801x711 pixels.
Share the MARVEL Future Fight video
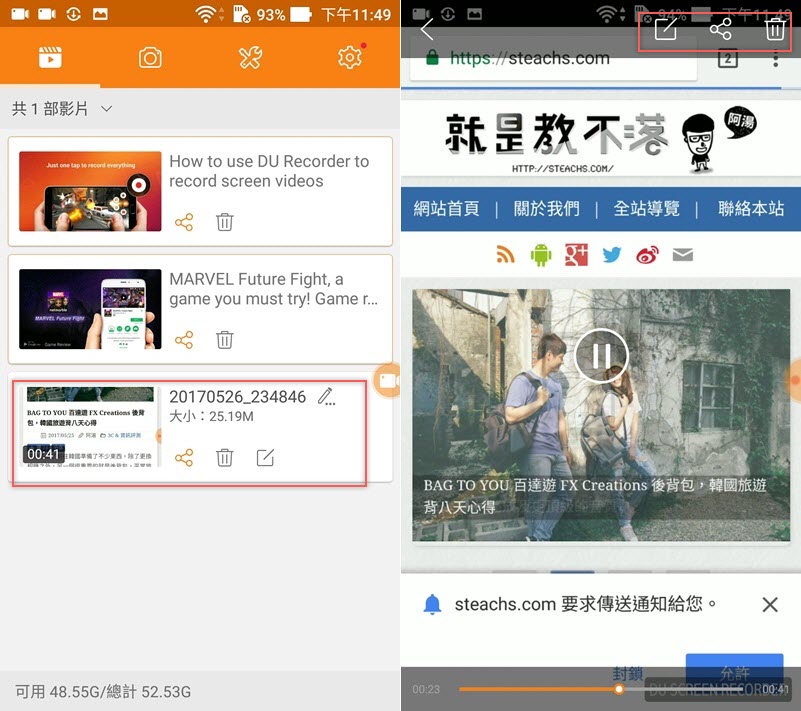[184, 340]
